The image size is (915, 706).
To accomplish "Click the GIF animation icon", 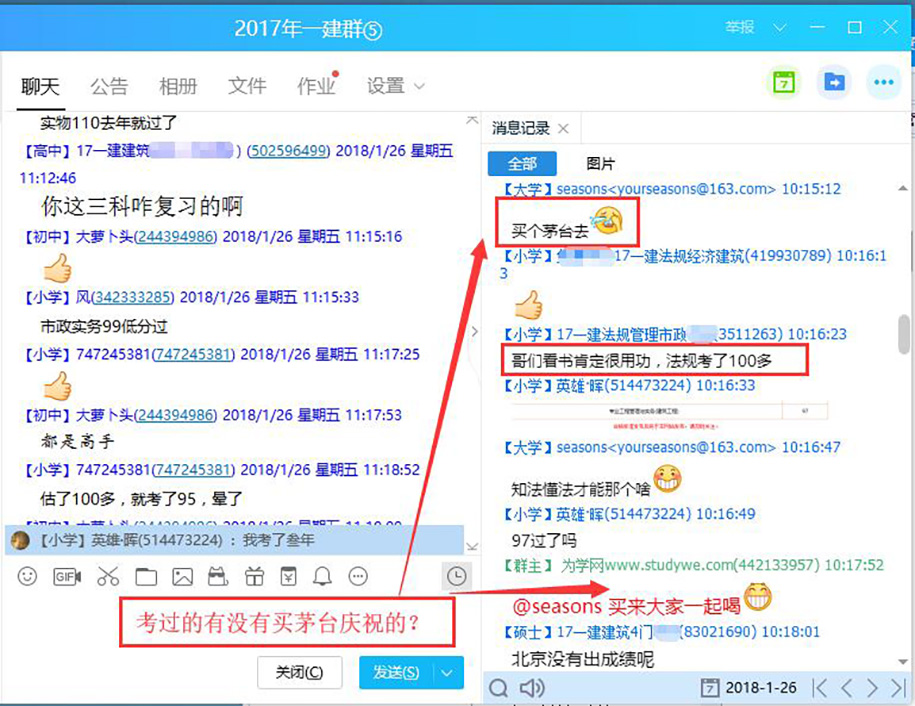I will click(x=67, y=577).
